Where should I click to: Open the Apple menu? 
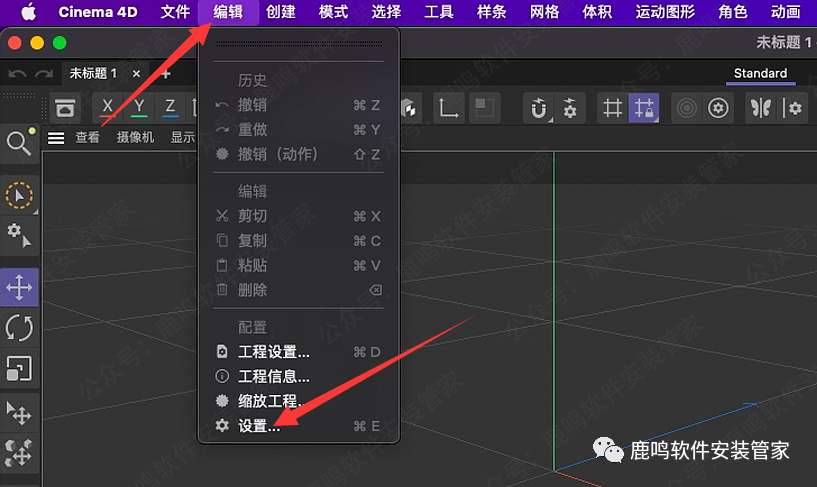29,11
